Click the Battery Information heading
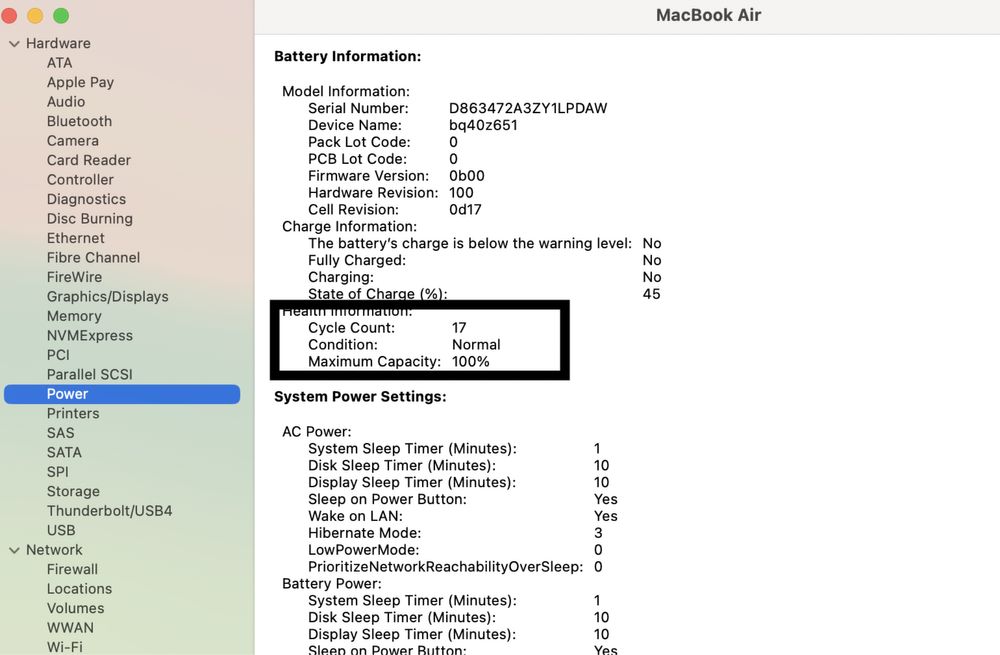The image size is (1000, 655). click(348, 56)
